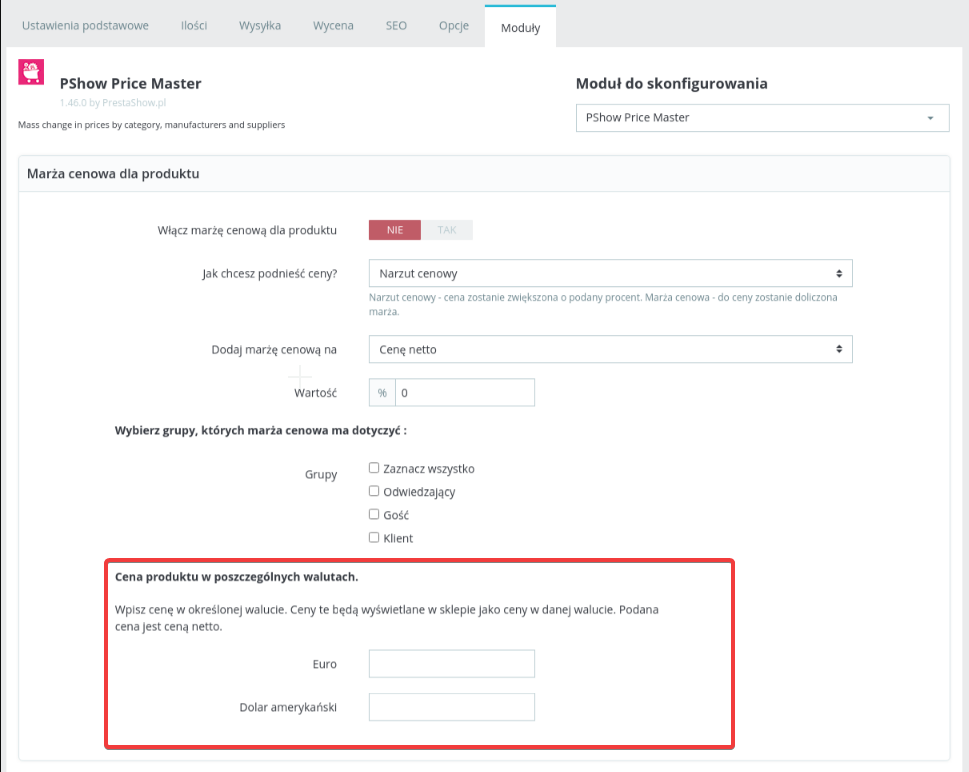Click the PShow Price Master logo icon
The width and height of the screenshot is (969, 772).
click(x=32, y=75)
